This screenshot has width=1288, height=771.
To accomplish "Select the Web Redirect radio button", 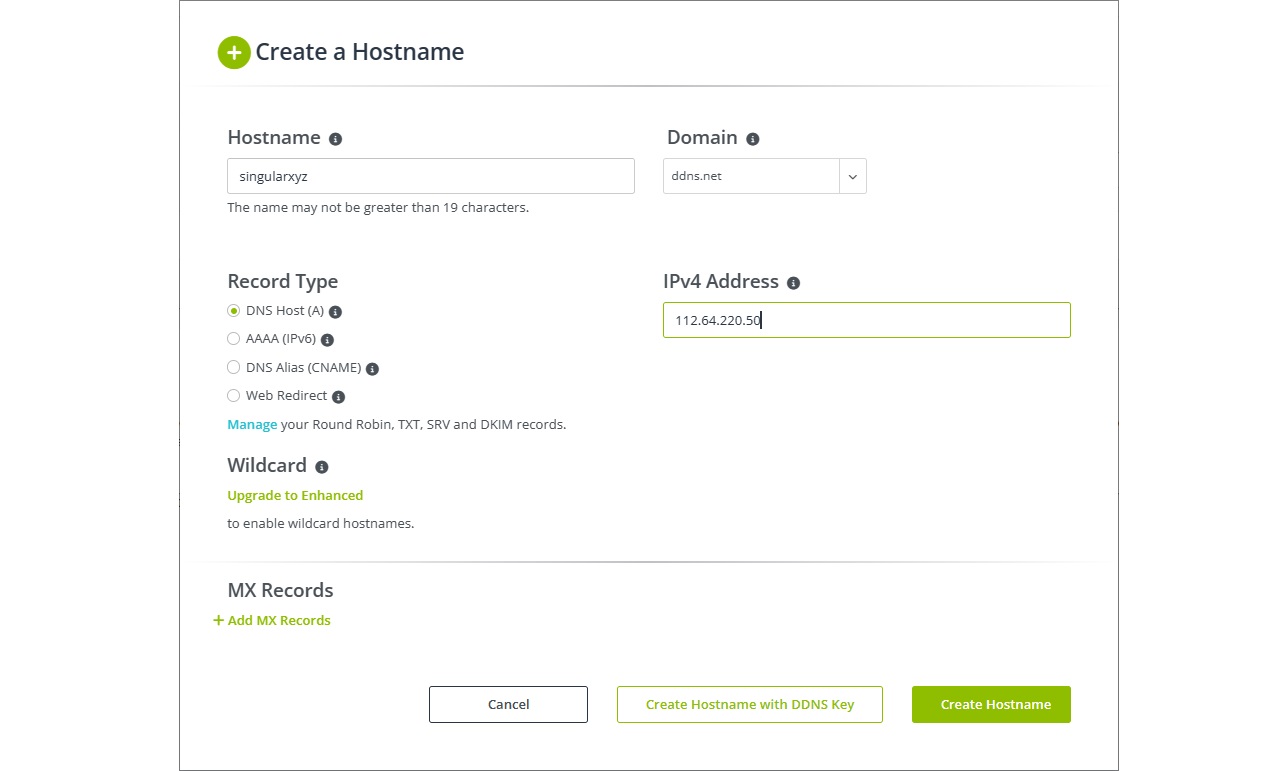I will [x=234, y=396].
